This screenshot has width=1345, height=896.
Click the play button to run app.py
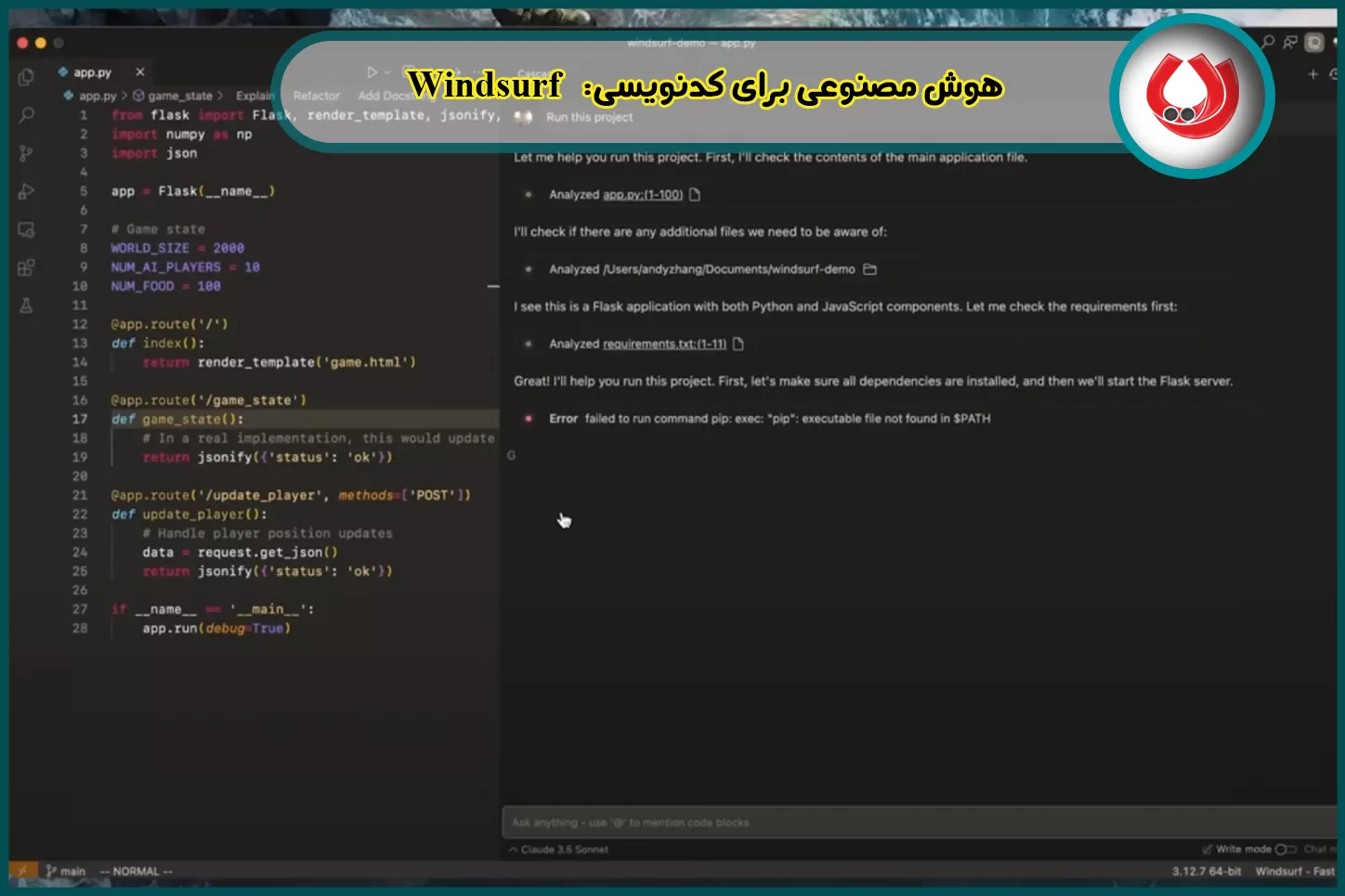pyautogui.click(x=373, y=71)
